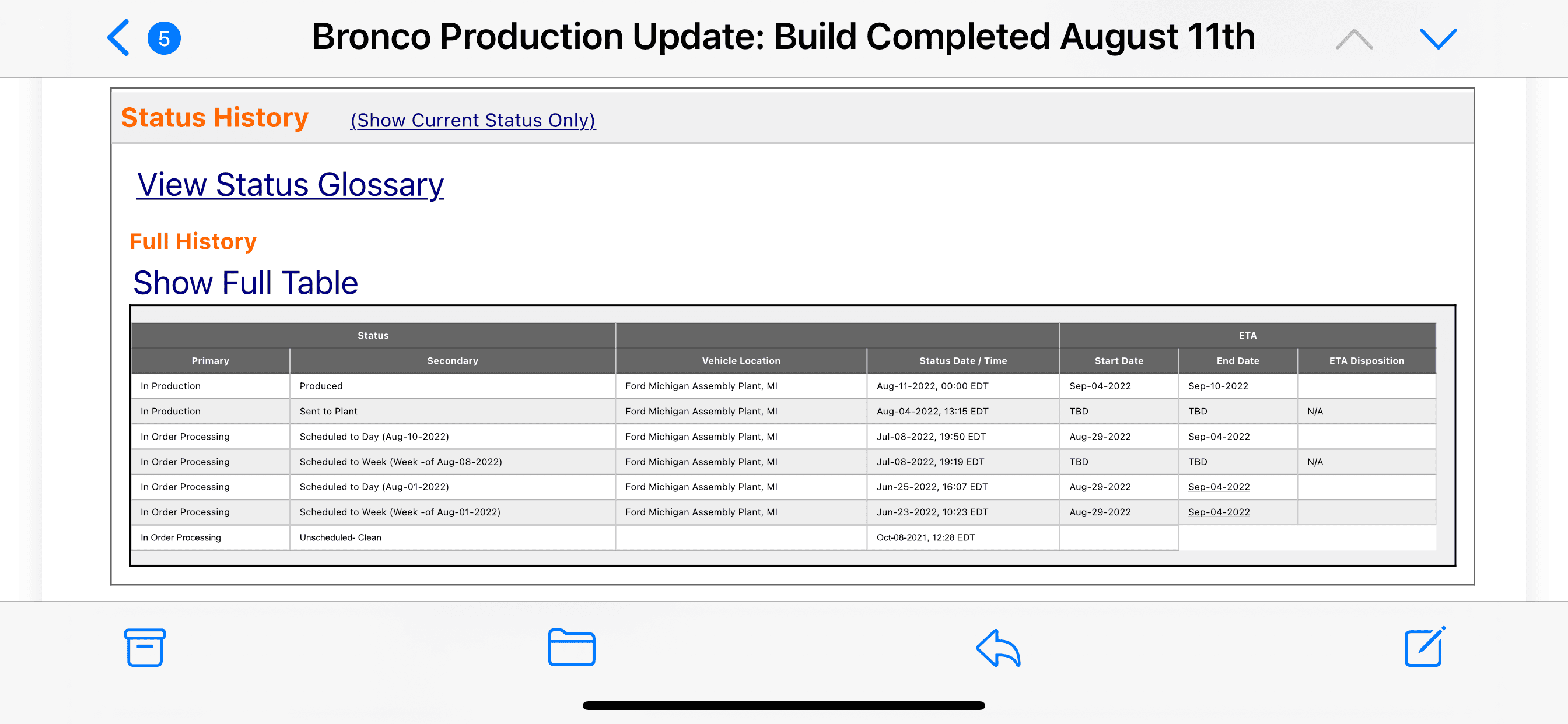Sort by Vehicle Location column header
Screen dimensions: 1568x724
[741, 361]
